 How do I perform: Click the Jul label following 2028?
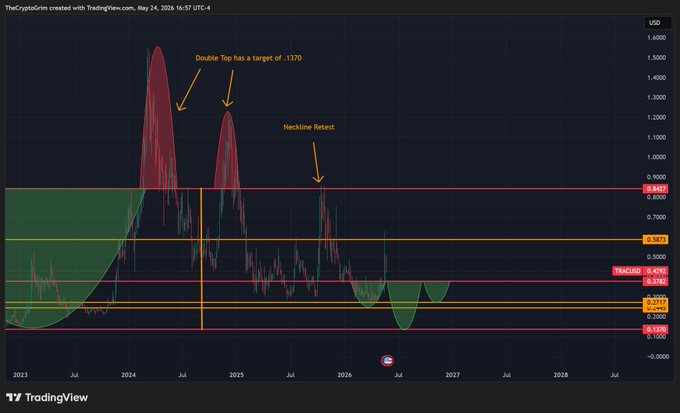(615, 375)
